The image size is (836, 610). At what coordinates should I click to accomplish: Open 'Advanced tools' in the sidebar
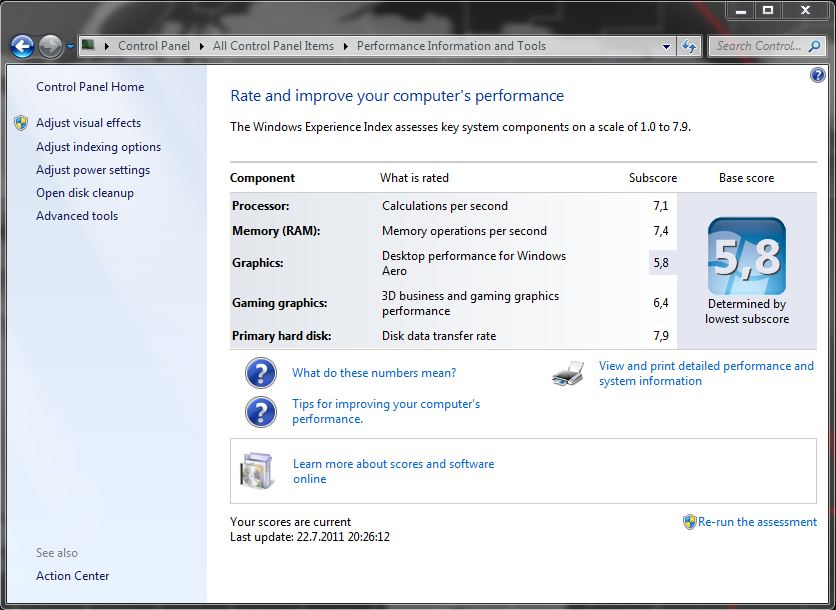click(77, 216)
